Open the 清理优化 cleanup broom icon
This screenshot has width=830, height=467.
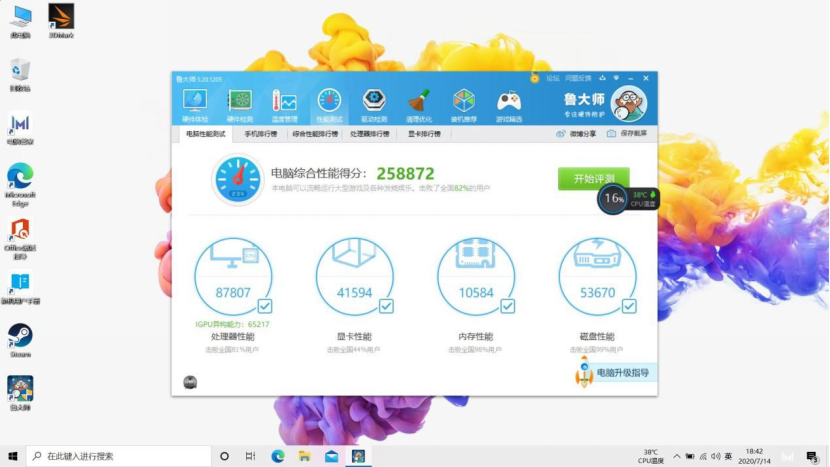coord(419,102)
